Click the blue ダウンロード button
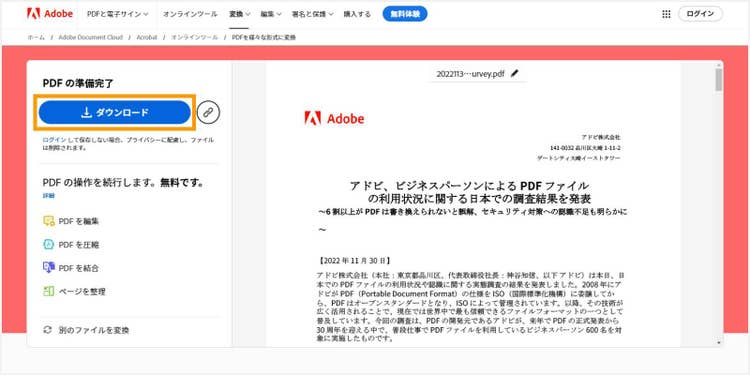 (115, 113)
